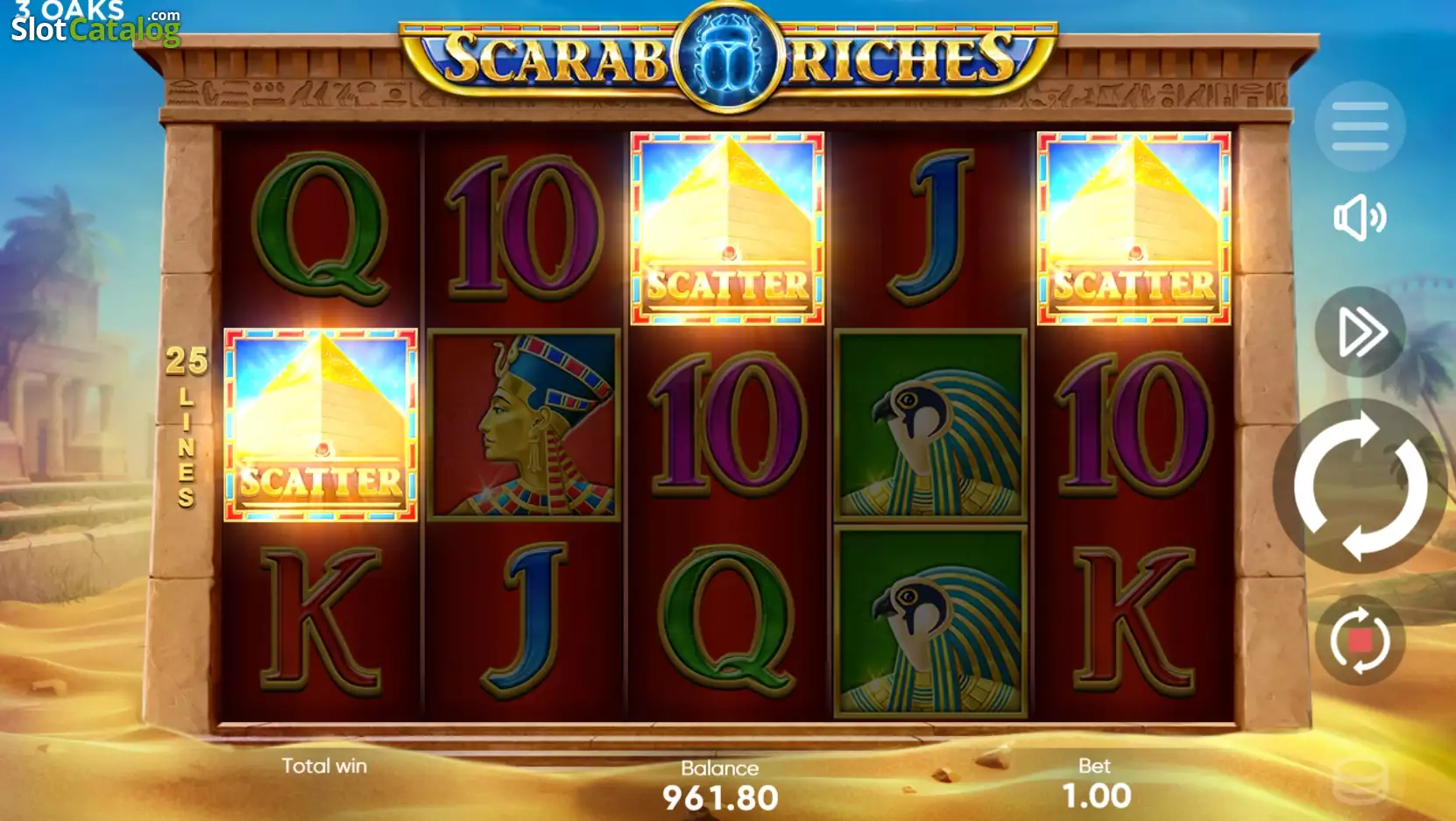
Task: Open the Bet amount 1.00
Action: [x=1096, y=796]
